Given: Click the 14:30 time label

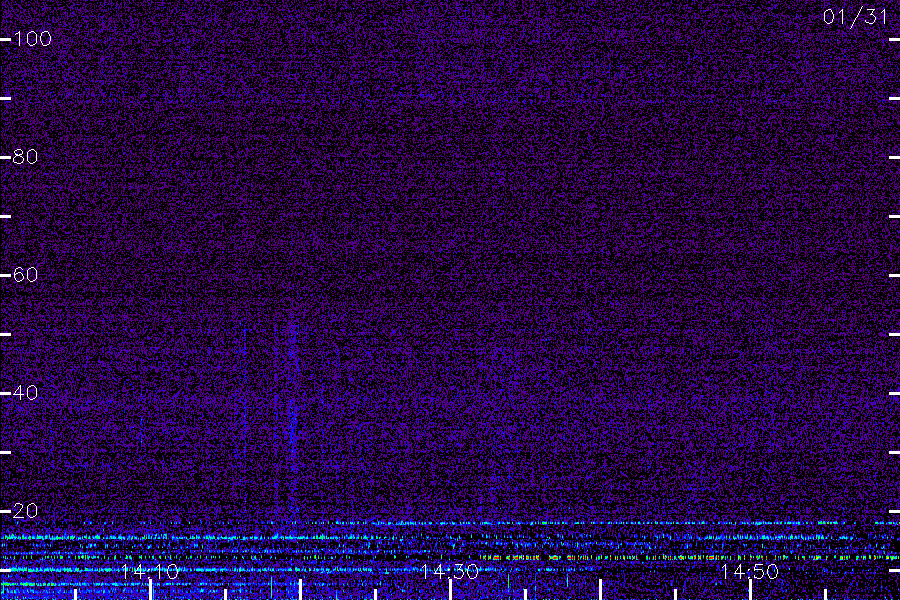Looking at the screenshot, I should tap(449, 571).
